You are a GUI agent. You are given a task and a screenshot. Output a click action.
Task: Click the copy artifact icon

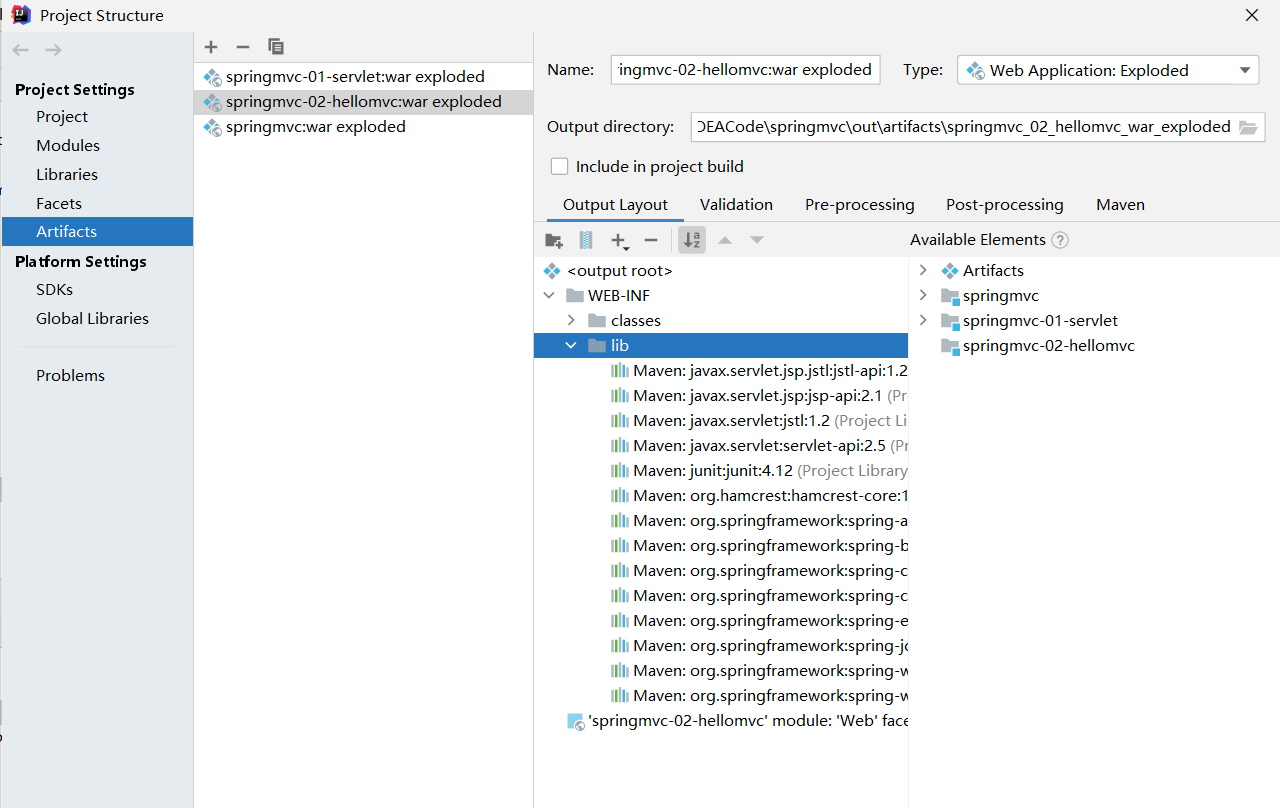pyautogui.click(x=276, y=47)
